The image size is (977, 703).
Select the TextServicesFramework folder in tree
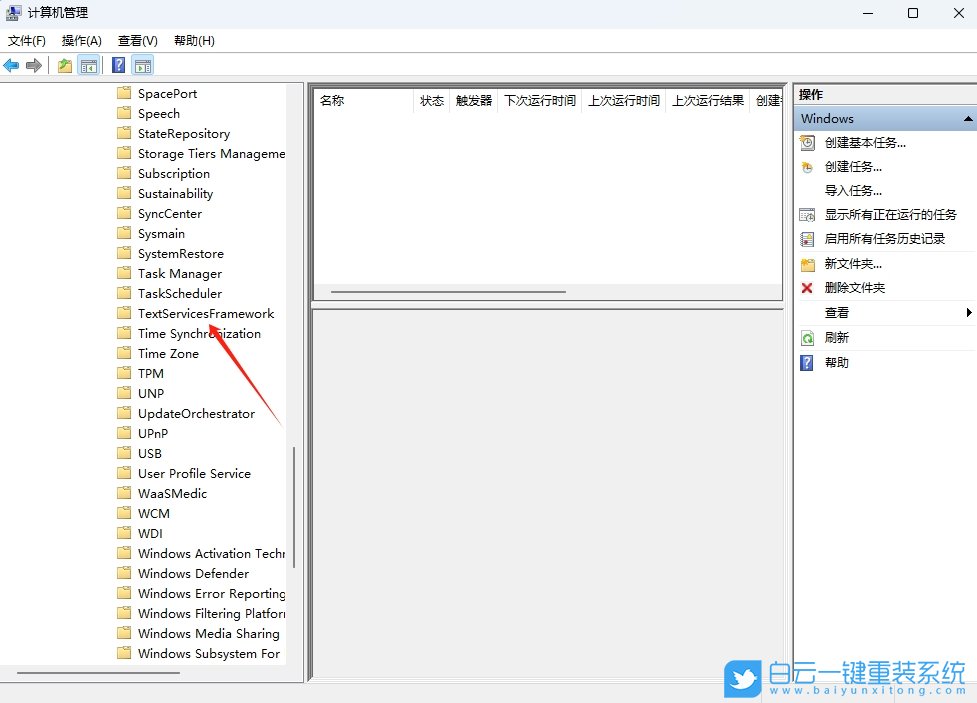(205, 314)
